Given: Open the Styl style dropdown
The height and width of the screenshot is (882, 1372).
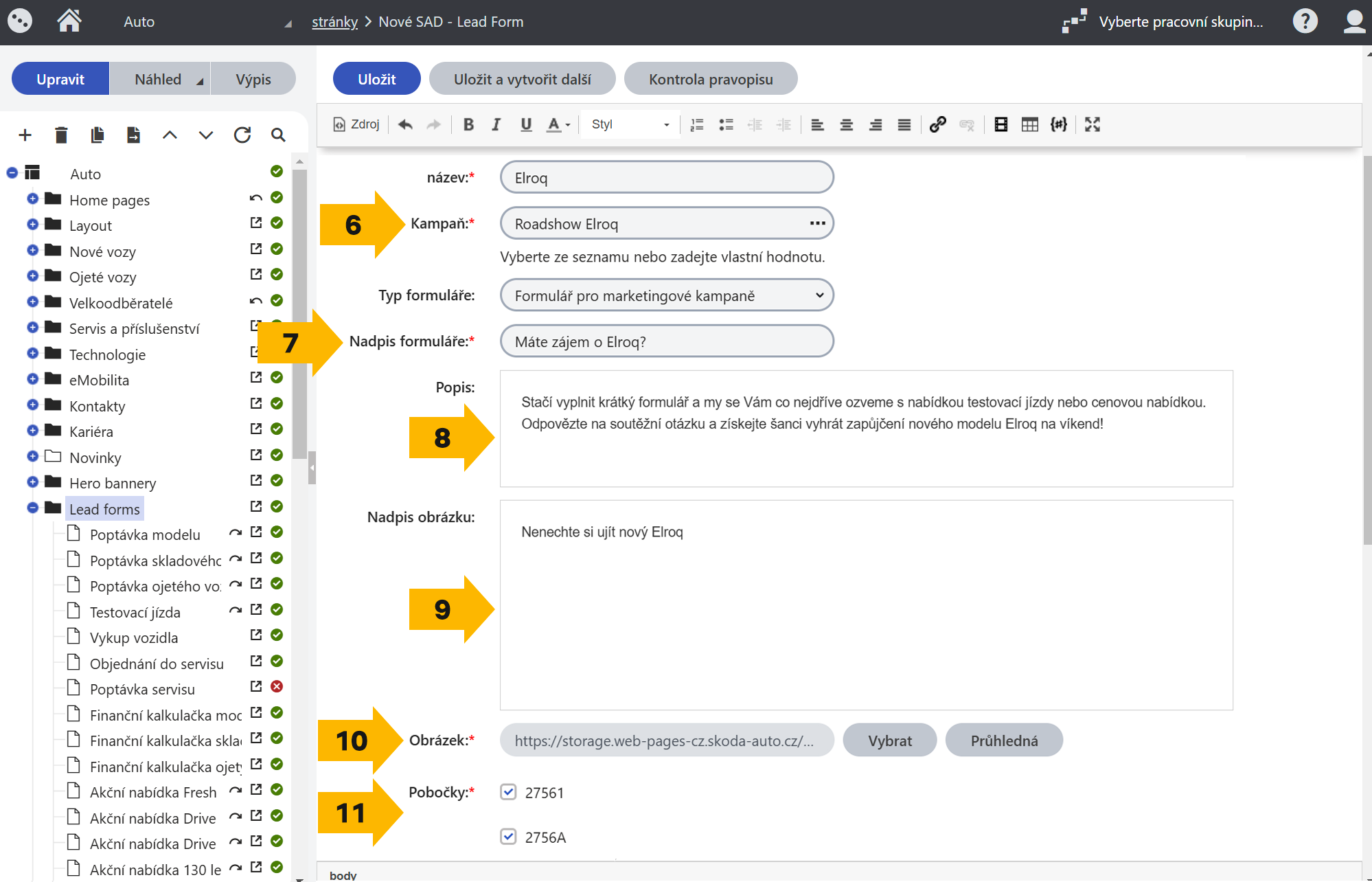Looking at the screenshot, I should (630, 124).
